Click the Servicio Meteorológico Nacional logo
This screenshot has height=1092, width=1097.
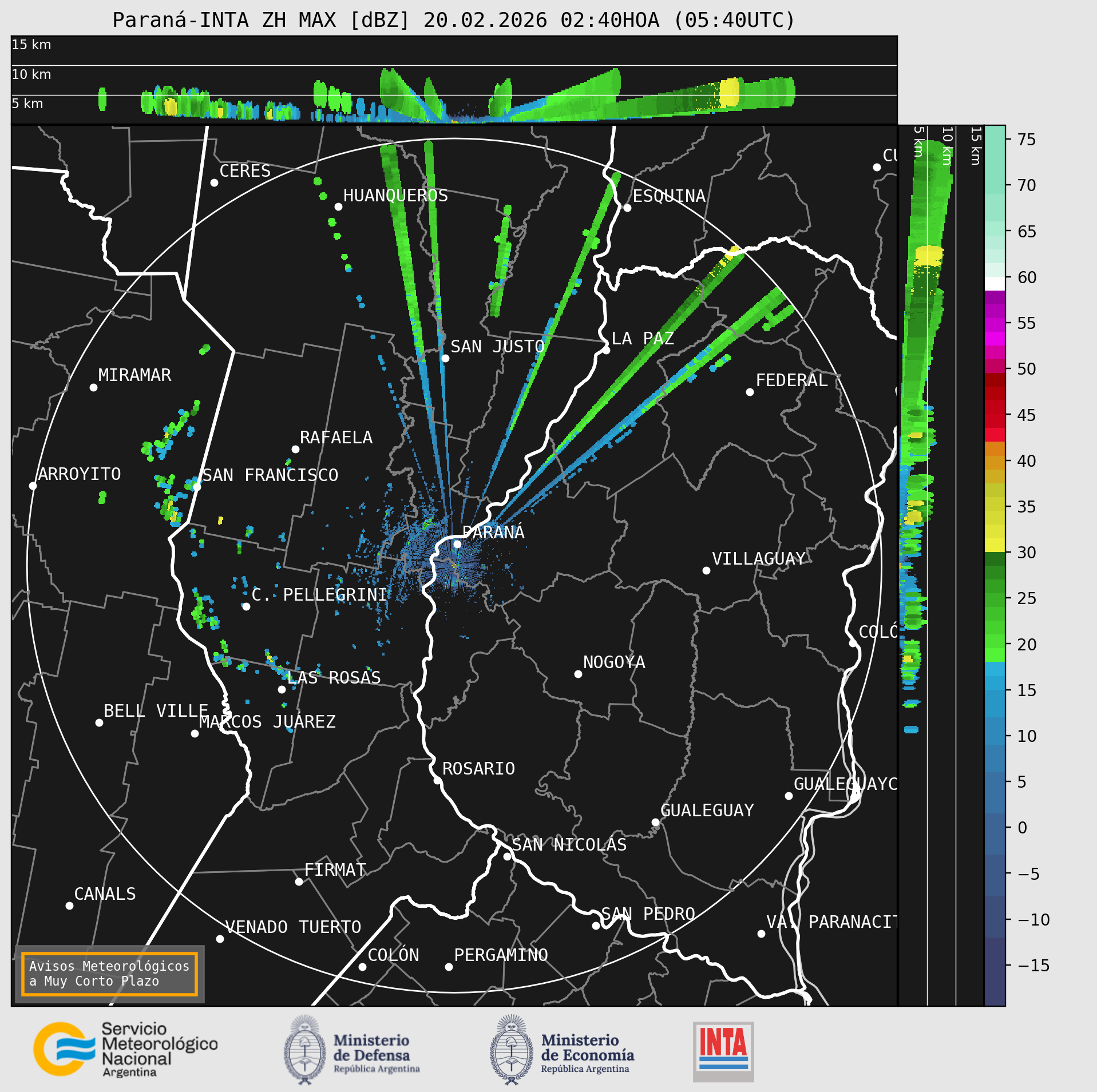coord(125,1050)
